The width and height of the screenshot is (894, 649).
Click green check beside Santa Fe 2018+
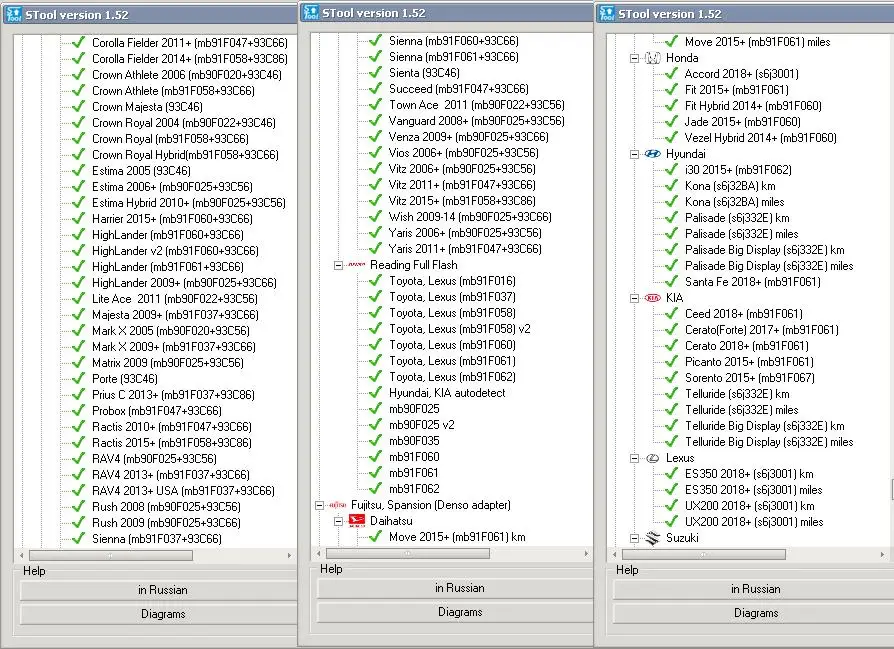(672, 281)
